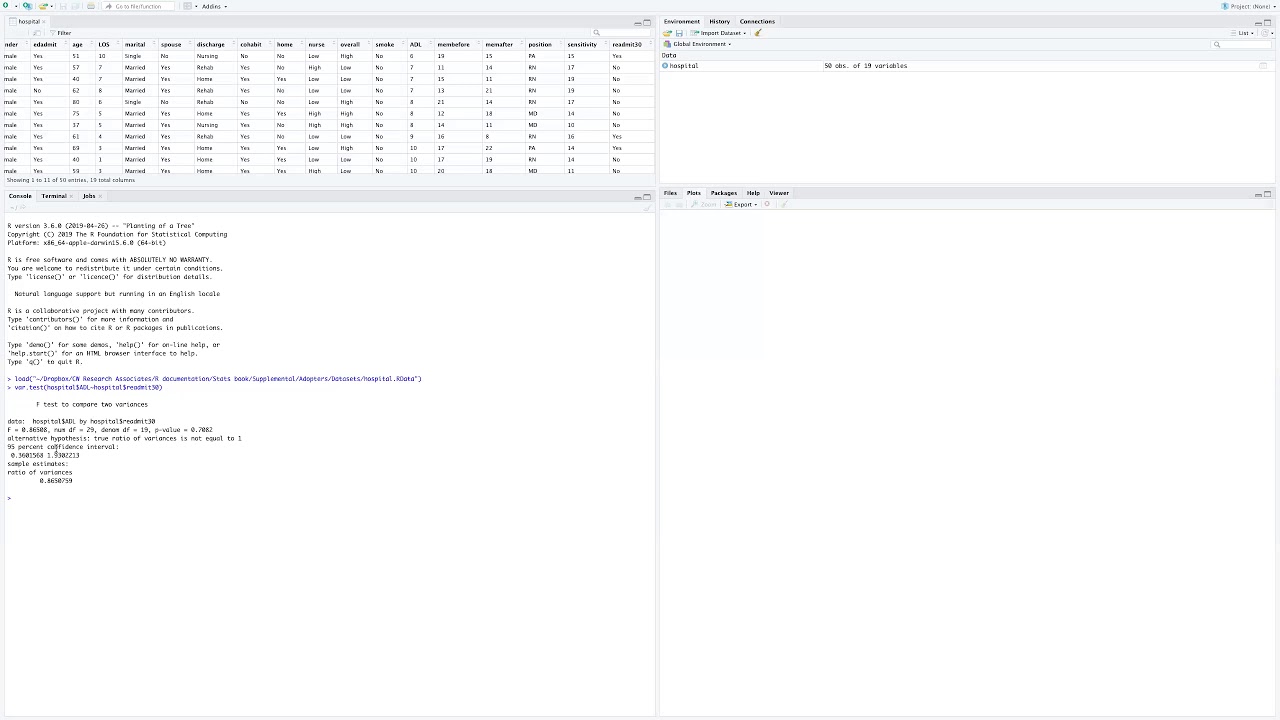Screen dimensions: 1280x720
Task: Click the previous plot arrow icon
Action: [667, 204]
